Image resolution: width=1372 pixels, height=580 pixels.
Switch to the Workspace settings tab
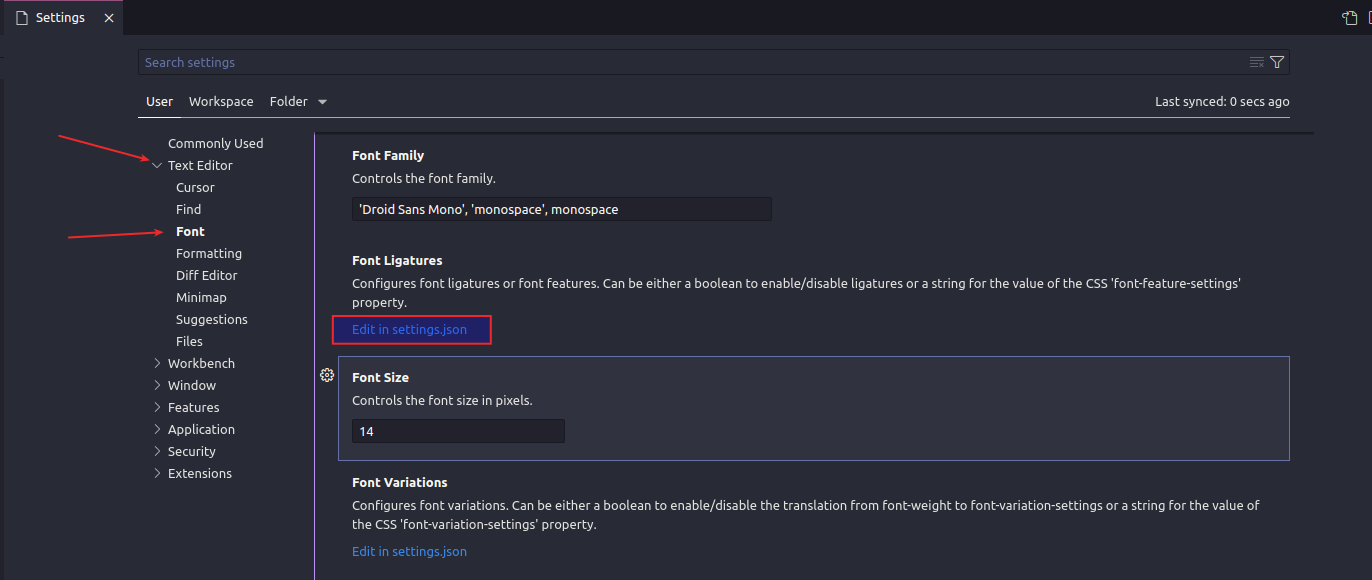pos(221,101)
